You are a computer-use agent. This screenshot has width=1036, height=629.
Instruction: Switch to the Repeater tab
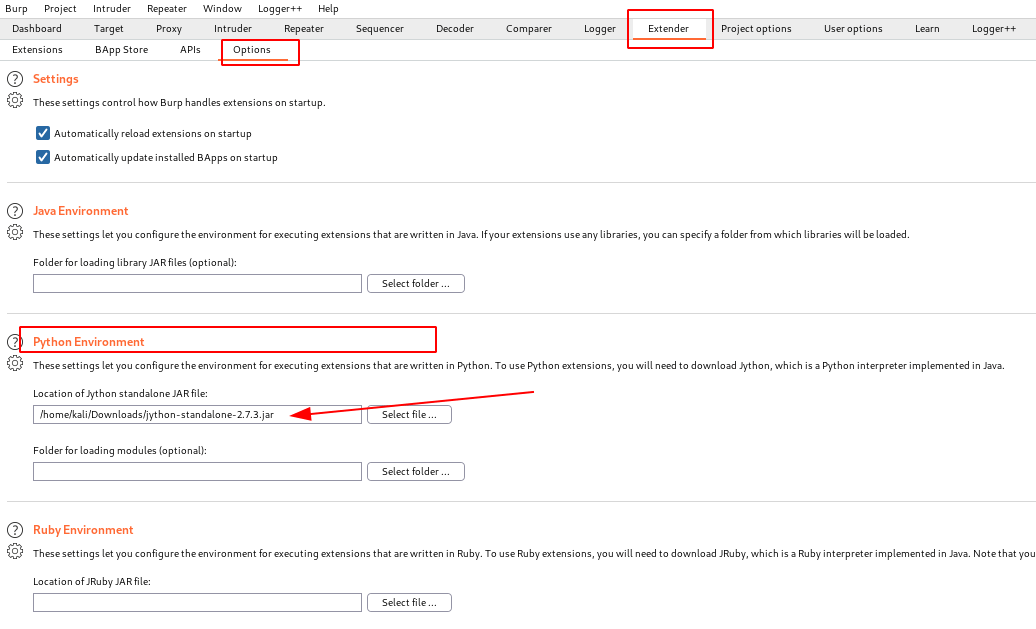(x=304, y=29)
